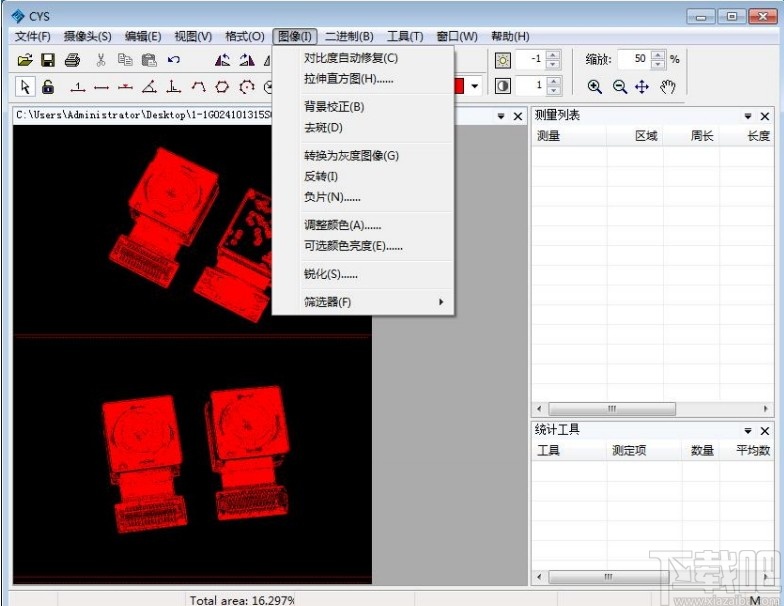Select the arrow pointer tool
The width and height of the screenshot is (784, 606).
[25, 87]
